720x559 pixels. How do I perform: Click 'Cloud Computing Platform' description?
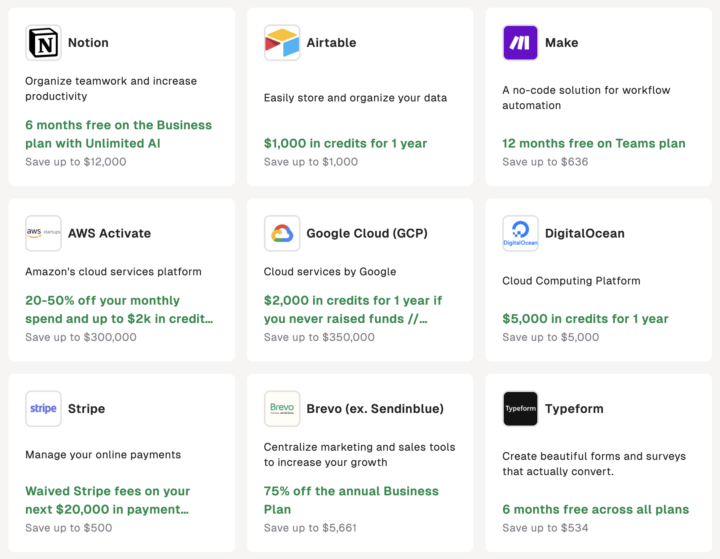point(571,281)
